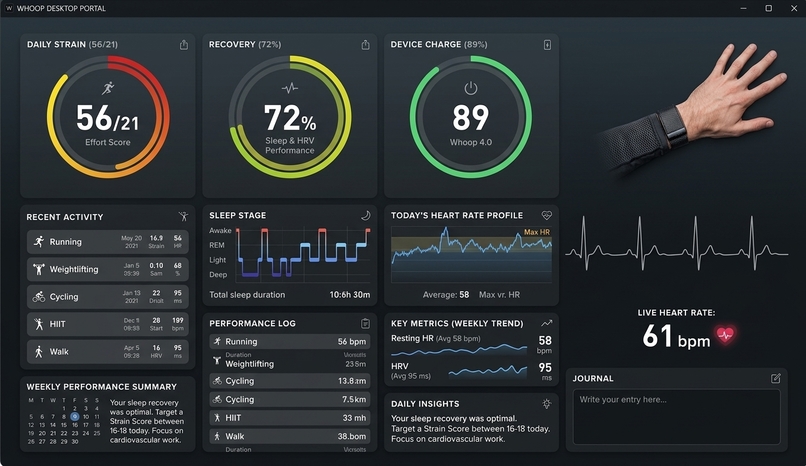Screen dimensions: 806x466
Task: Click the Resting HR 58 bpm value
Action: (x=544, y=344)
